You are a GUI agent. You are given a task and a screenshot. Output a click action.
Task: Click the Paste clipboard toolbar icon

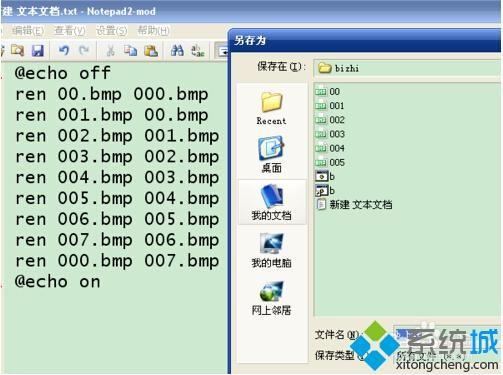click(151, 50)
